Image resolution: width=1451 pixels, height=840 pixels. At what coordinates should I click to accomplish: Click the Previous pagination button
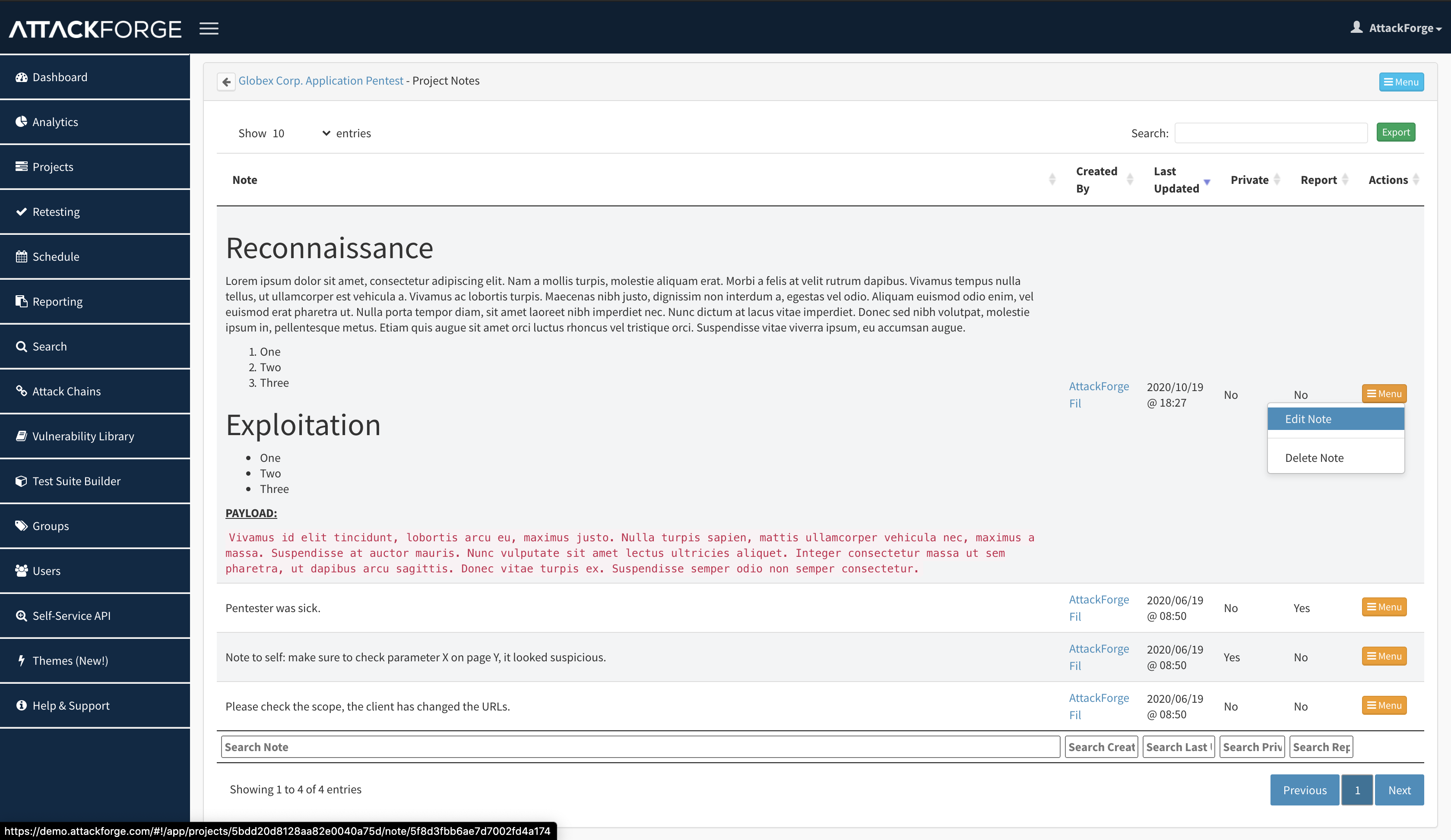[x=1305, y=790]
